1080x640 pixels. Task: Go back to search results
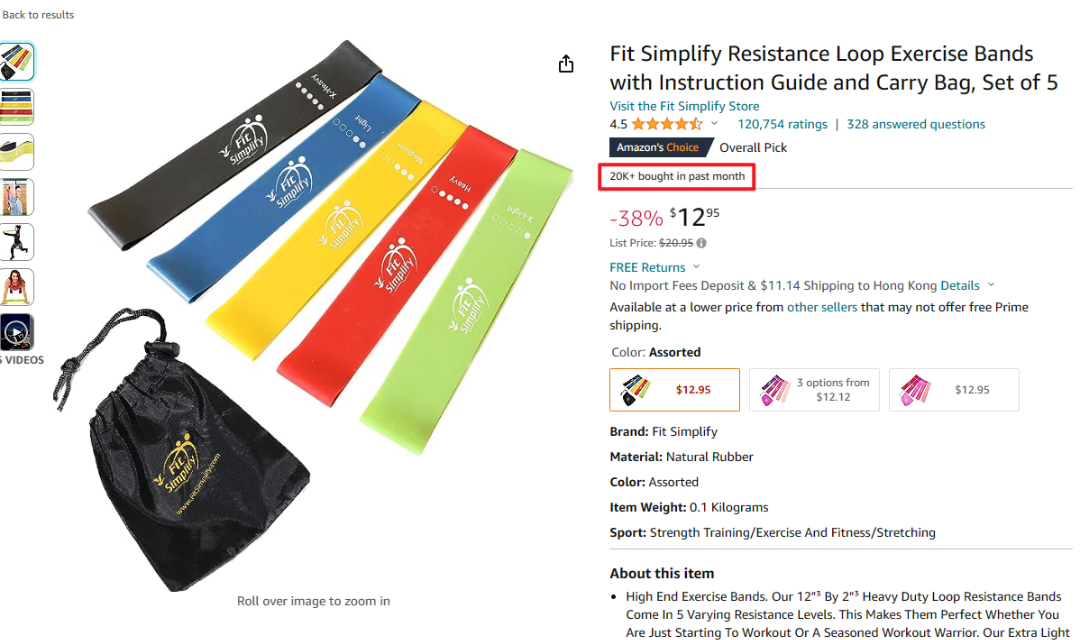coord(38,15)
